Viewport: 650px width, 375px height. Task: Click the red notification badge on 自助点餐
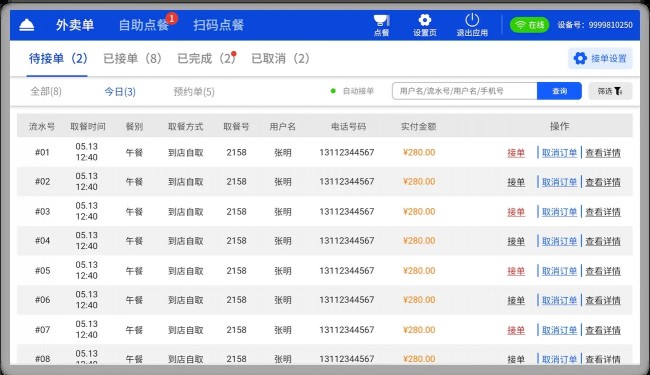tap(172, 18)
